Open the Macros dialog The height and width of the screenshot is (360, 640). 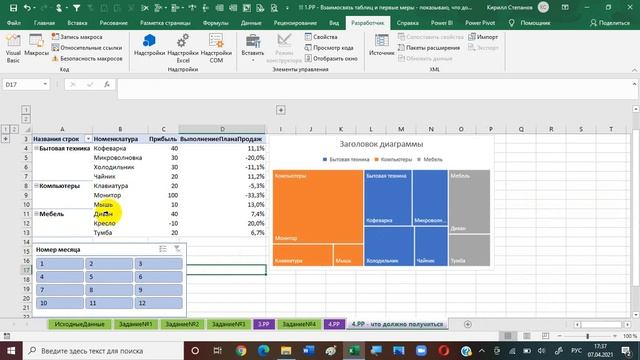pyautogui.click(x=36, y=45)
